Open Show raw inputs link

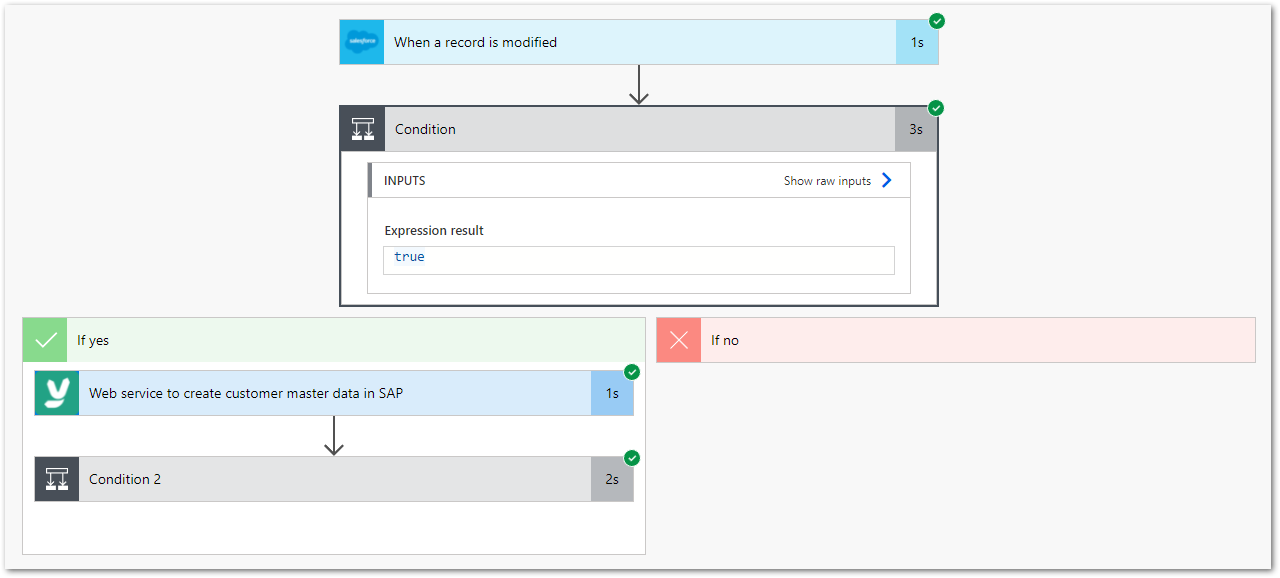point(827,181)
